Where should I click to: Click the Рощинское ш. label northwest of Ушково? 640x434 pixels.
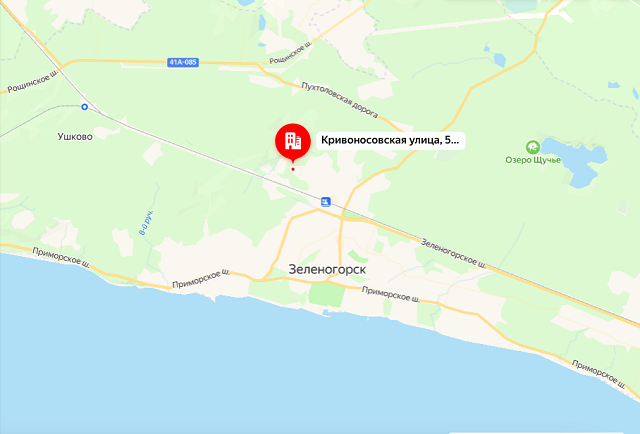33,81
